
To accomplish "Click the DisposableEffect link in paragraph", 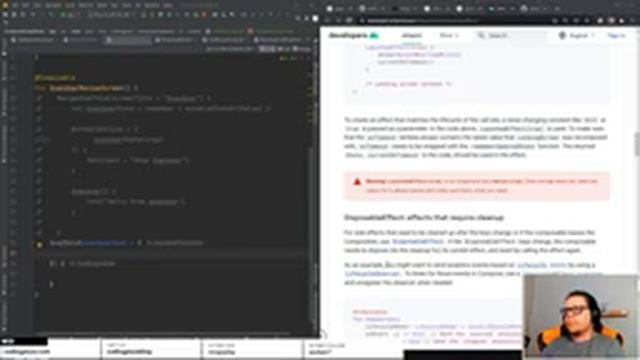I will pyautogui.click(x=418, y=242).
